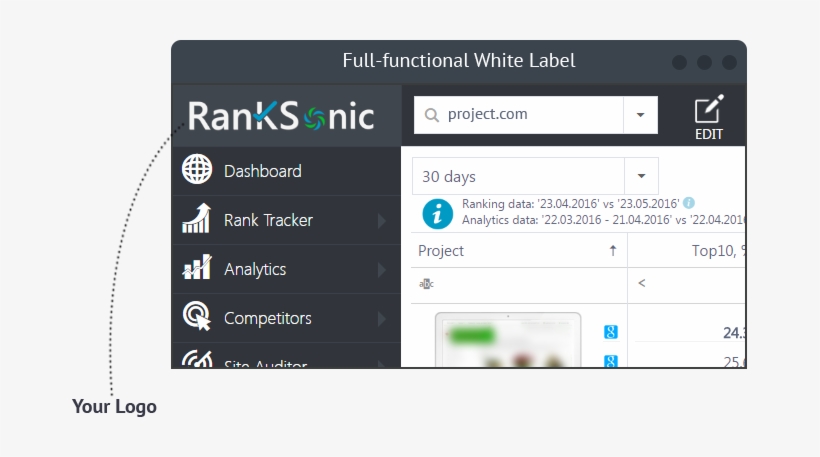Image resolution: width=820 pixels, height=457 pixels.
Task: Expand the Competitors submenu arrow
Action: point(382,319)
